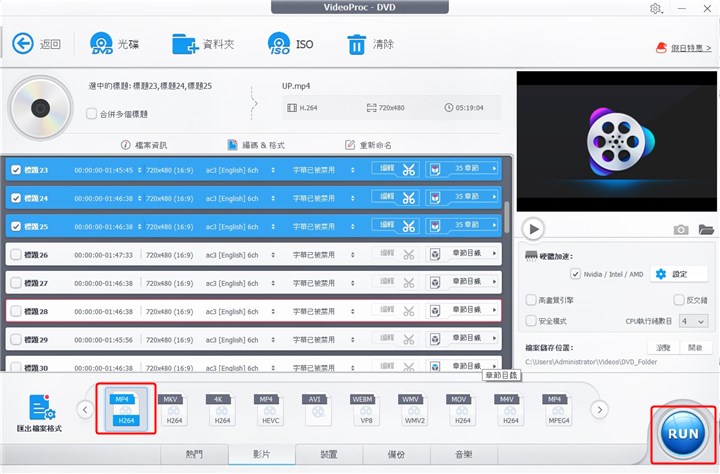Viewport: 720px width, 474px height.
Task: Switch to the 音樂 tab
Action: (x=464, y=454)
